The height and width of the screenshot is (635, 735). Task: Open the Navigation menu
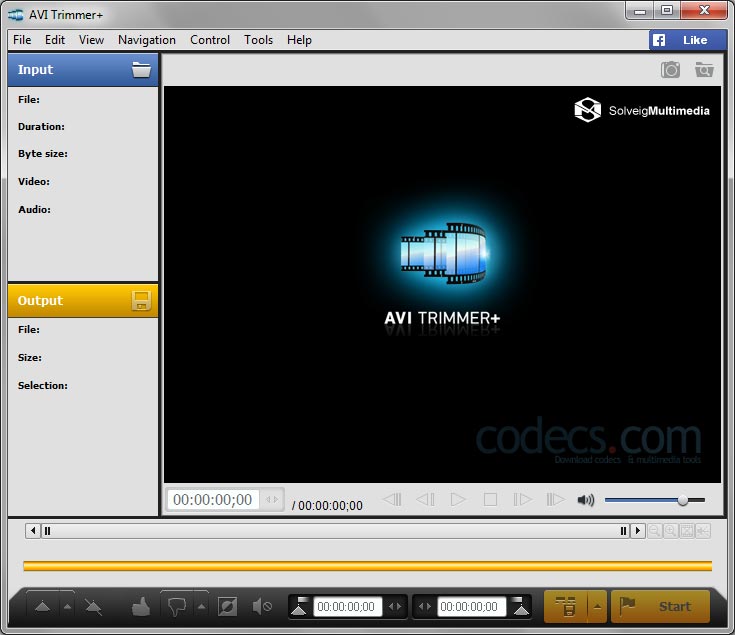(147, 40)
